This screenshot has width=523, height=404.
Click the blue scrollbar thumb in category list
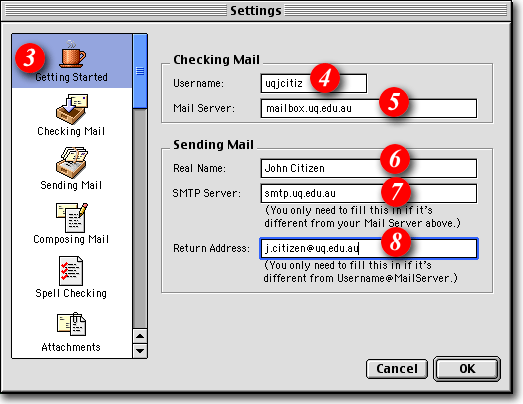coord(140,71)
